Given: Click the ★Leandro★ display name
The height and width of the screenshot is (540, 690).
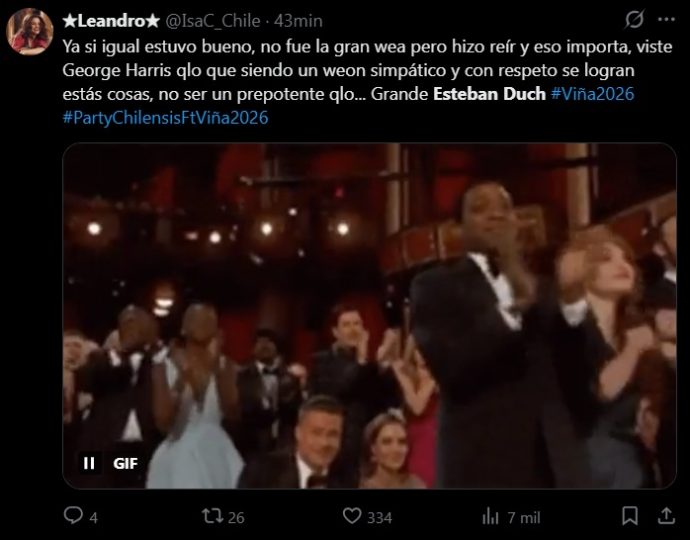Looking at the screenshot, I should tap(110, 21).
